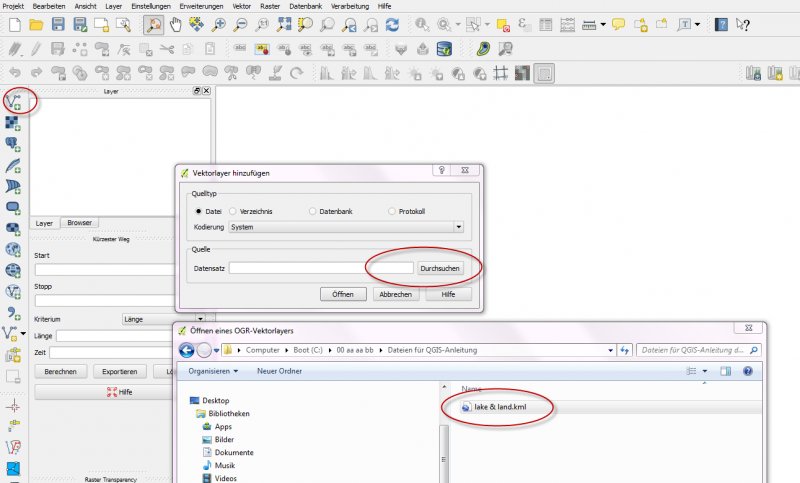Click the Durchsuchen button
This screenshot has width=800, height=483.
point(440,268)
